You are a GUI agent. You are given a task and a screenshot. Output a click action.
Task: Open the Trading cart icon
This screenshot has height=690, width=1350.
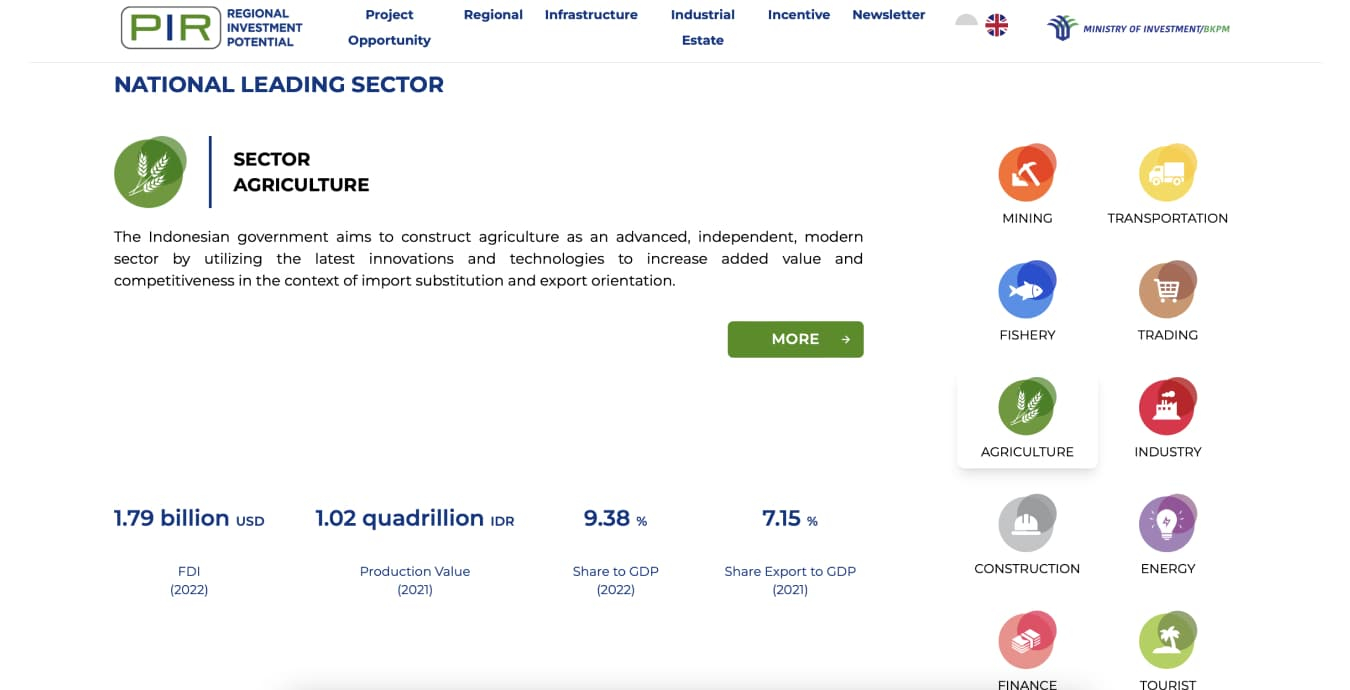1167,291
